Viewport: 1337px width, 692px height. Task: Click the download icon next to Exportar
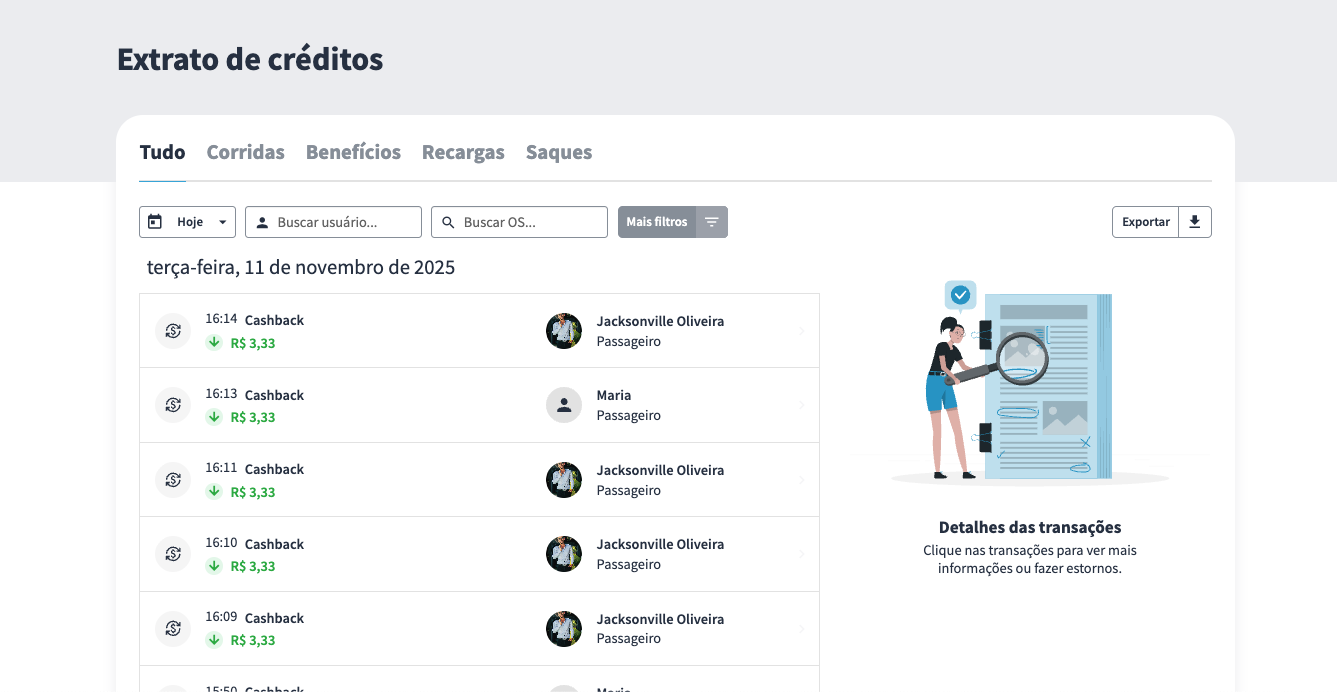tap(1194, 222)
